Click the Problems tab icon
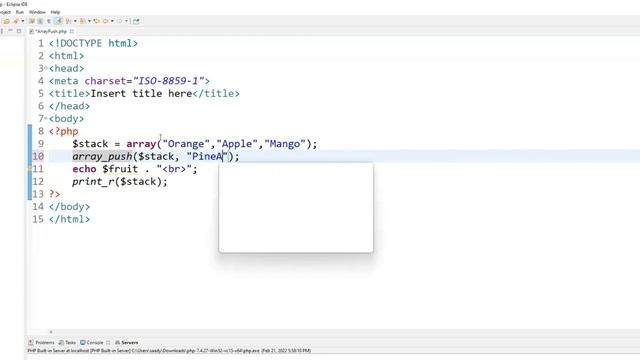Screen dimensions: 640x360 (x=31, y=342)
